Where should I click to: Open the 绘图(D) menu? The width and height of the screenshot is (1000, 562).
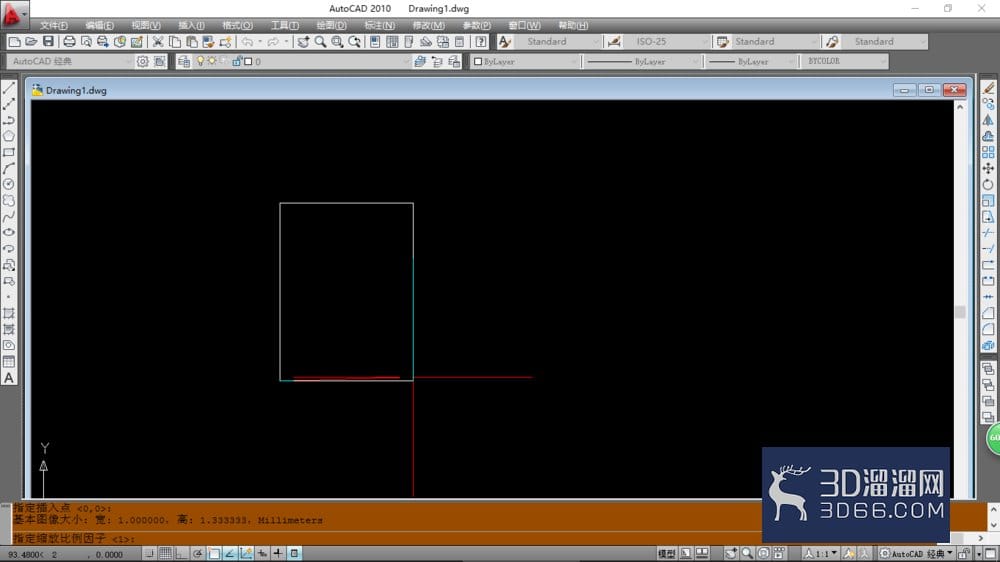[332, 26]
